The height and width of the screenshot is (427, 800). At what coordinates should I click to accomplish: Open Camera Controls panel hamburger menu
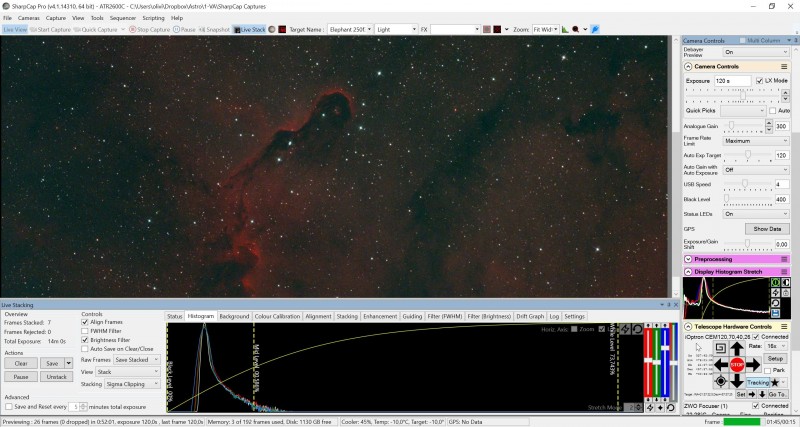784,67
